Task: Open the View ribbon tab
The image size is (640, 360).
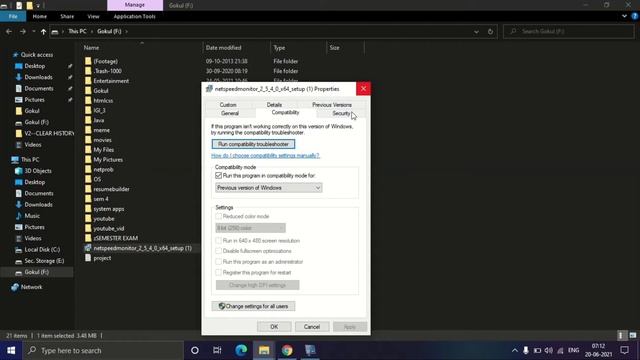Action: click(93, 16)
